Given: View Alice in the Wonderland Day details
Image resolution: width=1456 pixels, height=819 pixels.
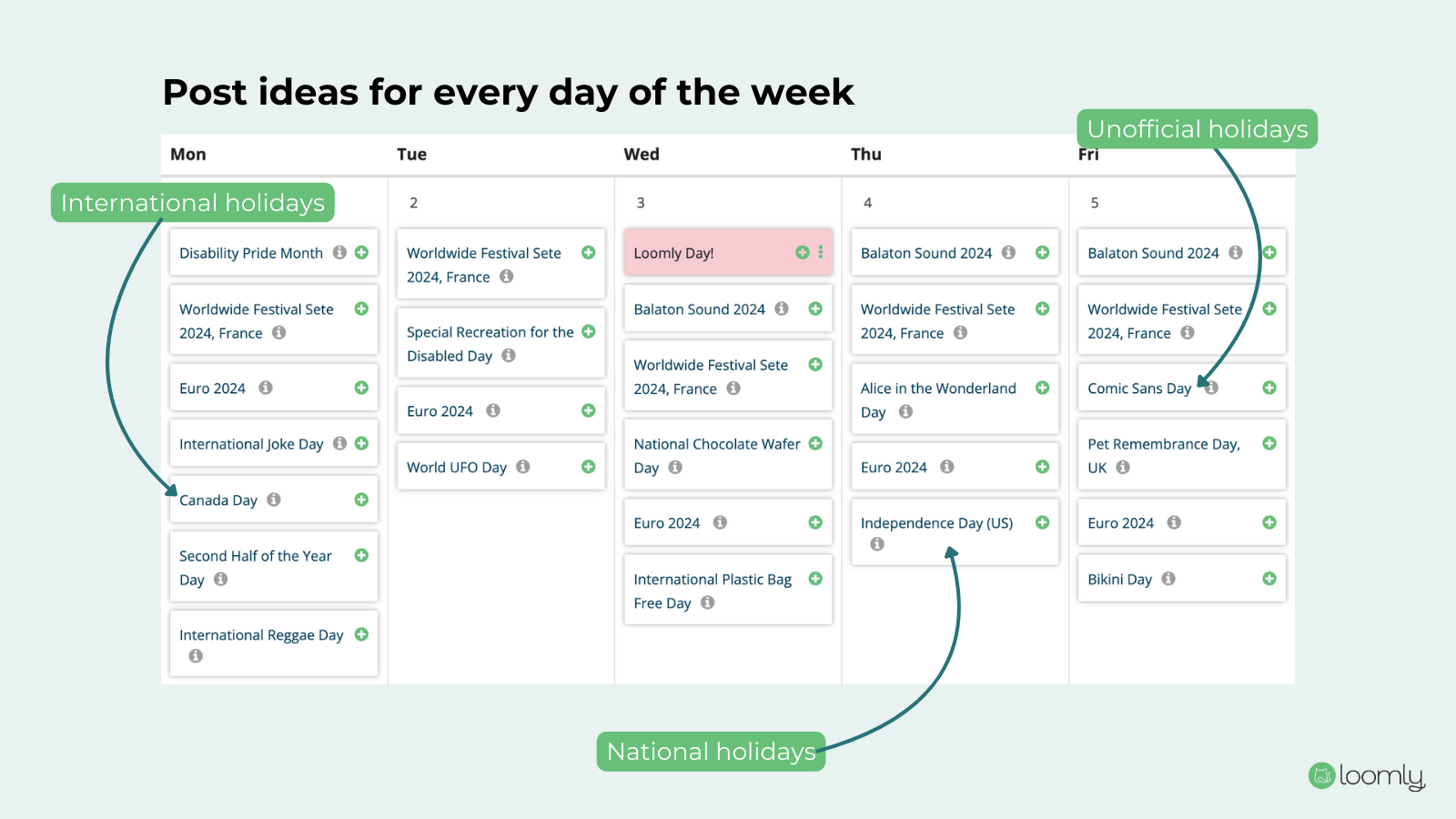Looking at the screenshot, I should [905, 411].
